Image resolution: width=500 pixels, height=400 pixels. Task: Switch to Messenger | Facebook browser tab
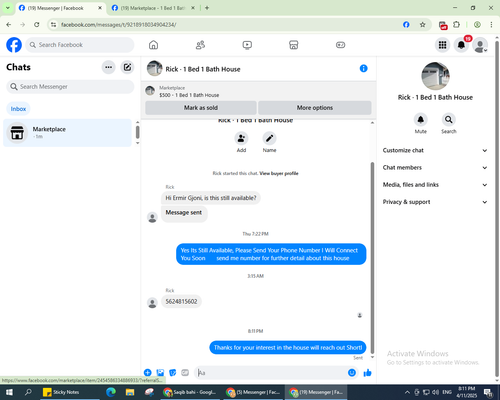tap(56, 8)
